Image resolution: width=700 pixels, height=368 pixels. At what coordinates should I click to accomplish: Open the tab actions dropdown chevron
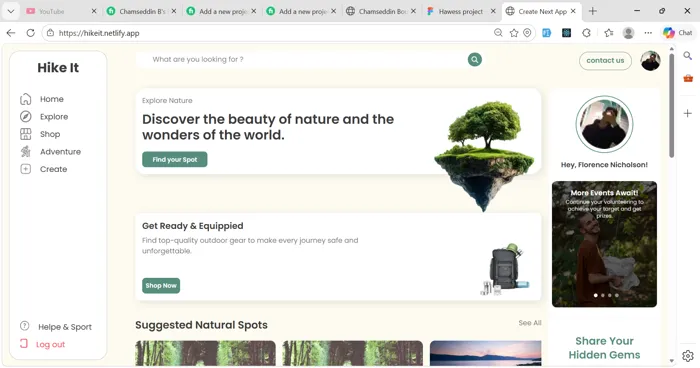pyautogui.click(x=11, y=11)
